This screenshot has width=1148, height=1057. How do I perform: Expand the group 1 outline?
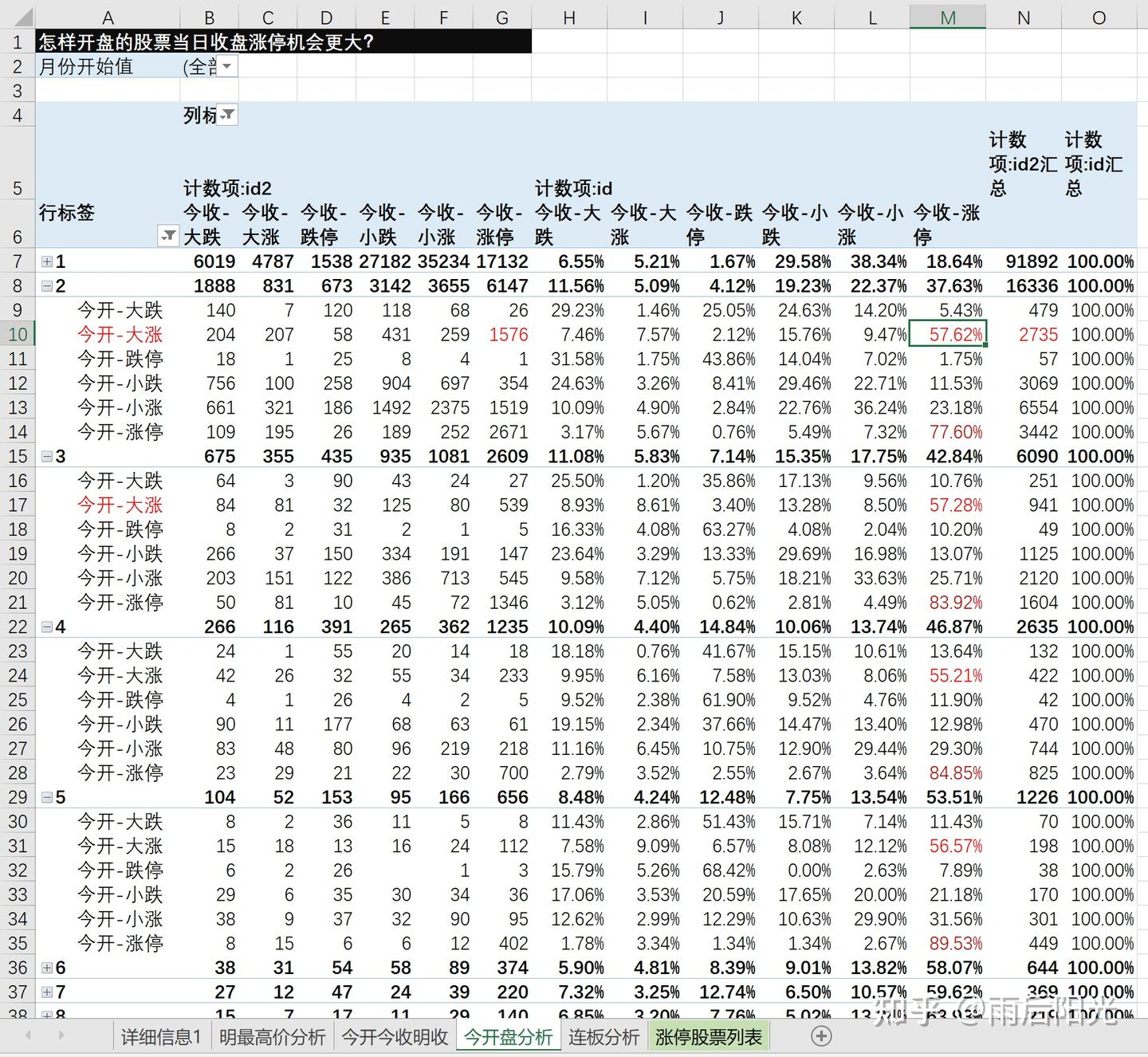(x=46, y=261)
